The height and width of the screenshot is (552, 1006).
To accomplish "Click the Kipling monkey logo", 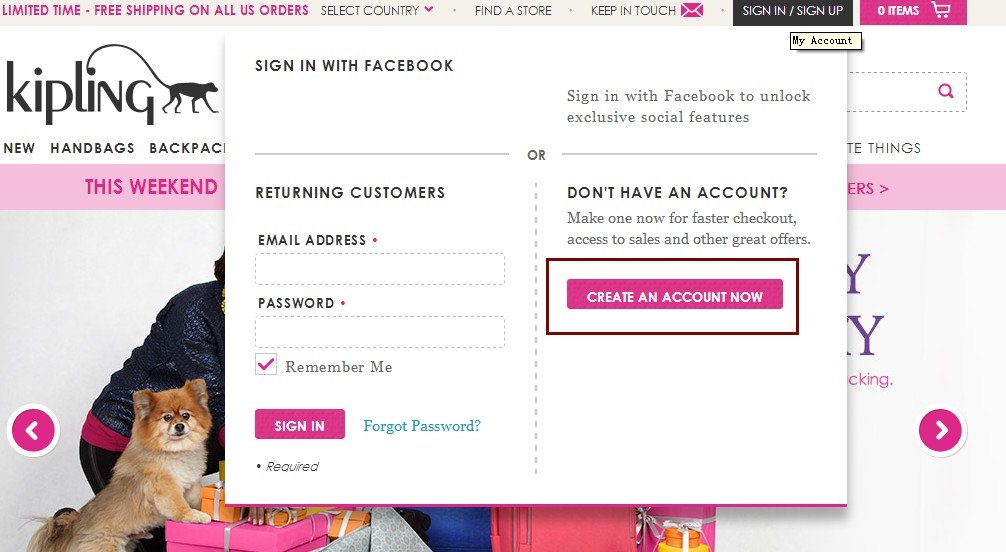I will (112, 84).
